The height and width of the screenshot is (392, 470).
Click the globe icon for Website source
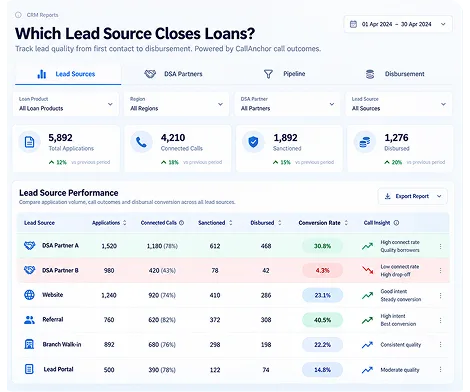[x=29, y=295]
